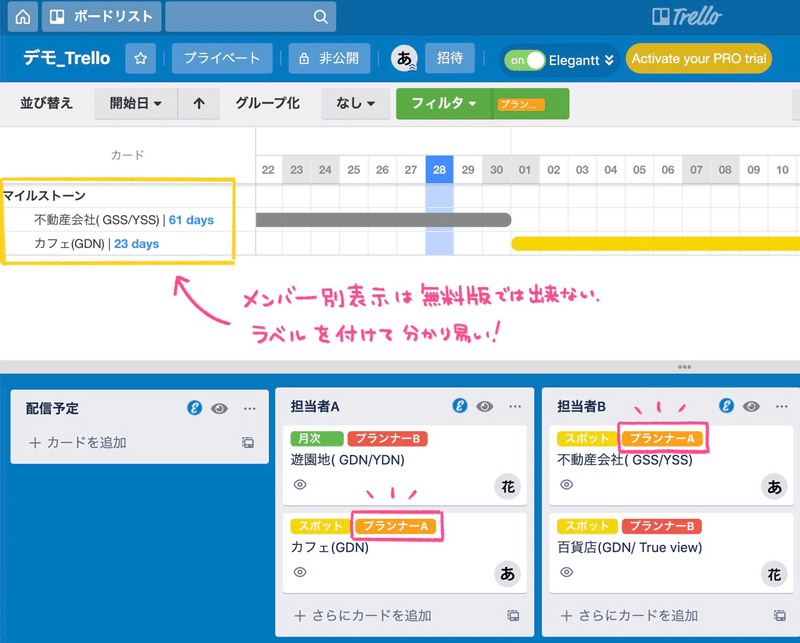Open 不動産会社( GSS/YSS) card in 担当者B

671,465
